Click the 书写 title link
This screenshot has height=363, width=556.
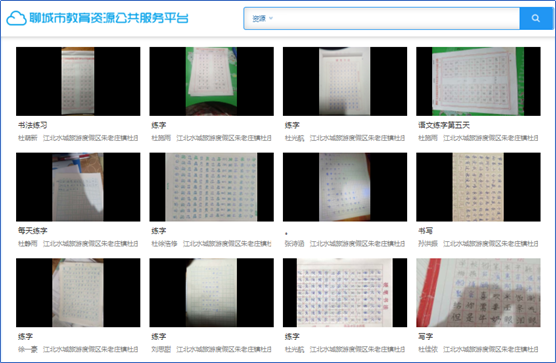click(426, 231)
